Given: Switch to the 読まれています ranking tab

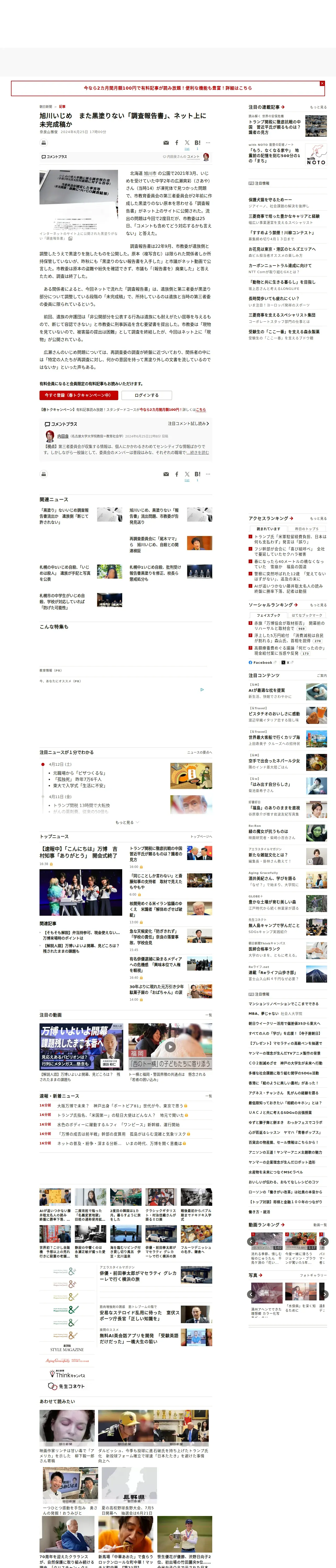Looking at the screenshot, I should (x=268, y=529).
